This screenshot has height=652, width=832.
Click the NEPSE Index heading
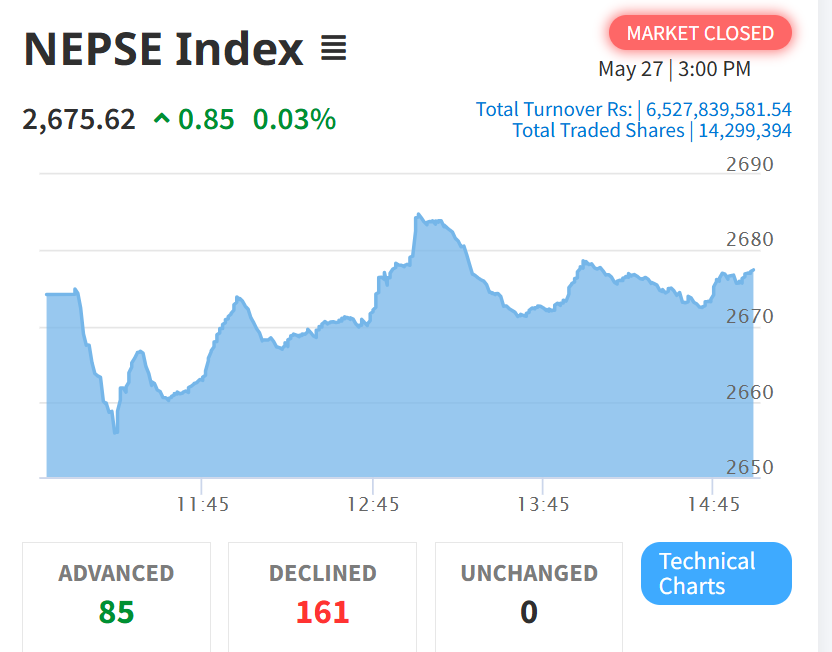pyautogui.click(x=163, y=48)
